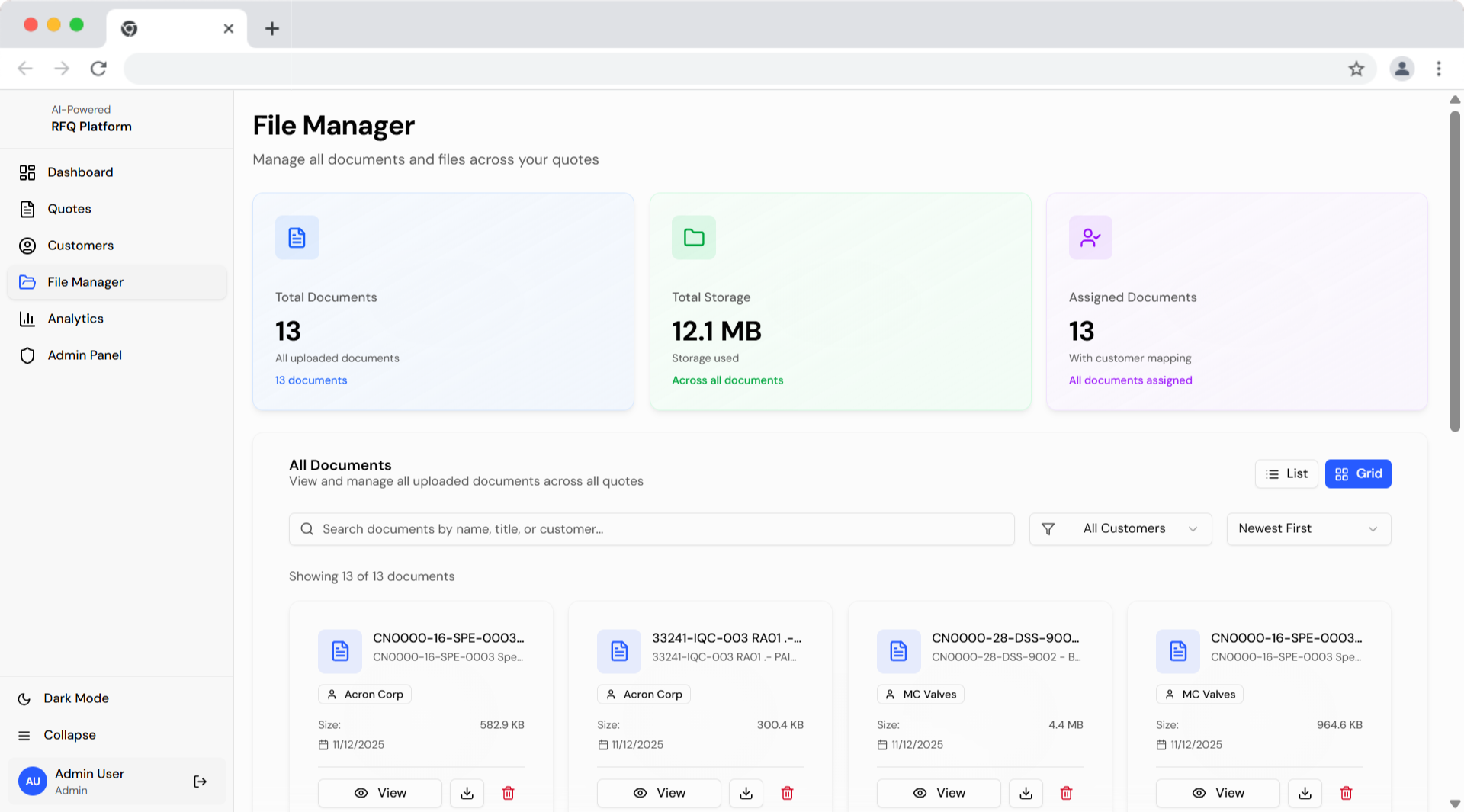The width and height of the screenshot is (1464, 812).
Task: Click the MC Valves tag on the 964.6 KB card
Action: pyautogui.click(x=1199, y=695)
